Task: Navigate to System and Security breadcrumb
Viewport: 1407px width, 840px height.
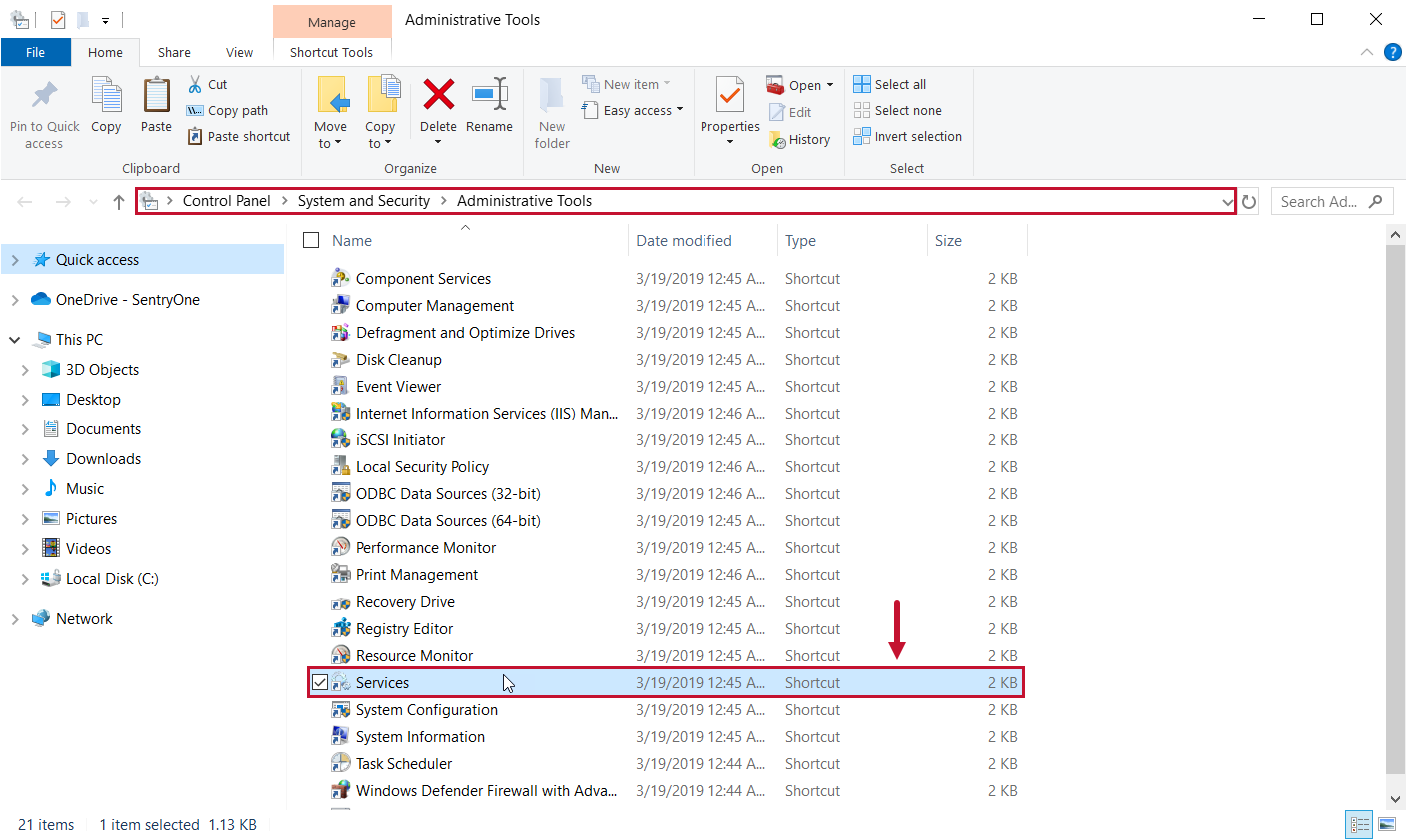Action: pyautogui.click(x=364, y=200)
